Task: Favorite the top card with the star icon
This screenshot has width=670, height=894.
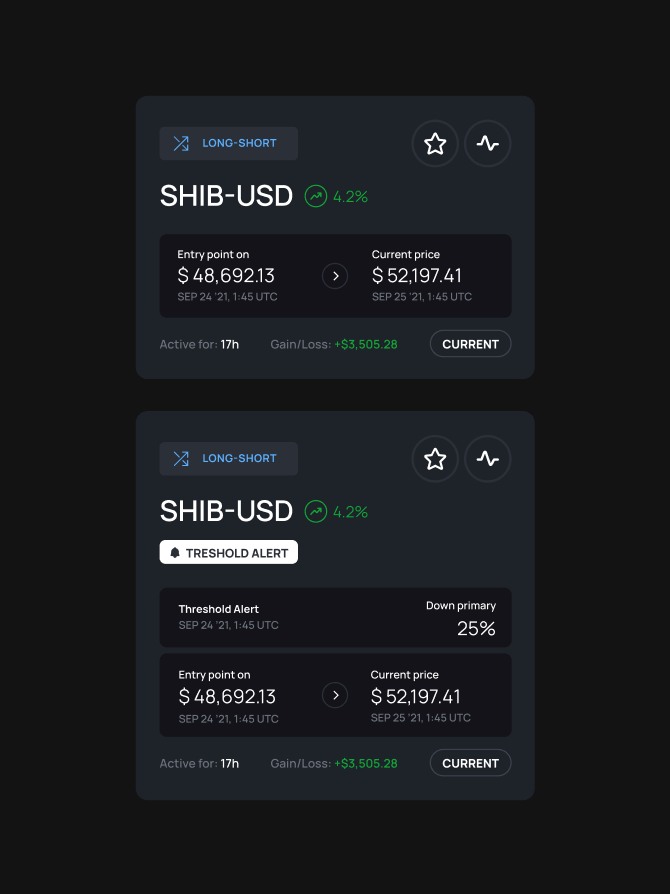Action: [435, 144]
